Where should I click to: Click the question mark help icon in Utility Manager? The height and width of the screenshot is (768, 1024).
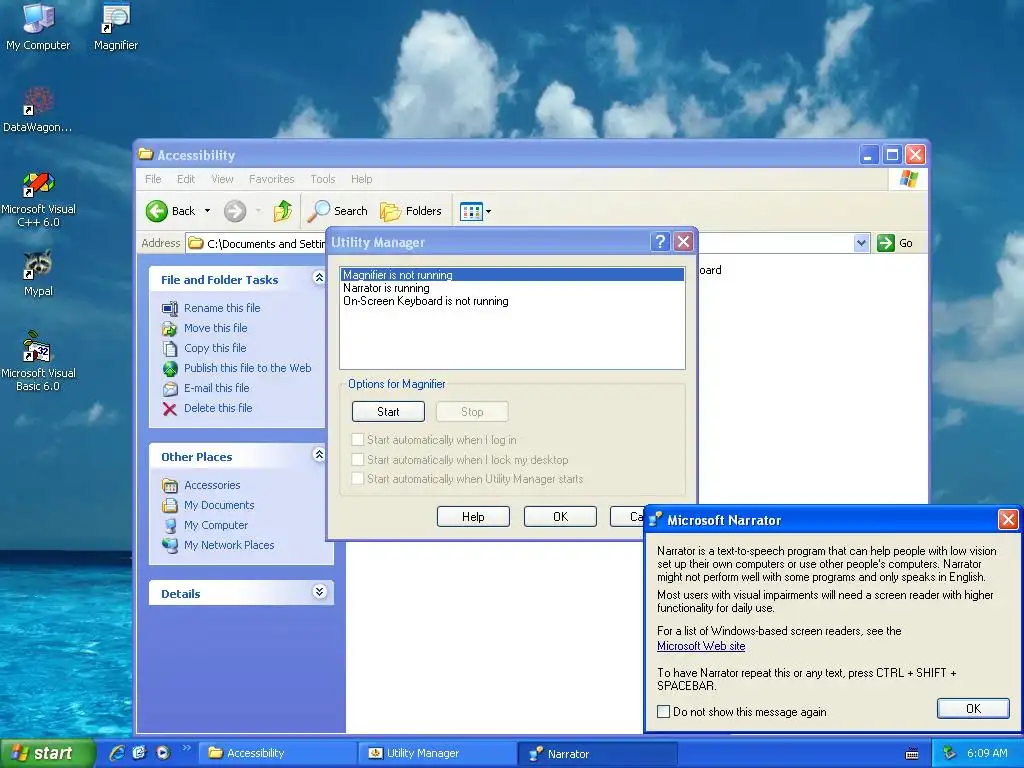(660, 242)
